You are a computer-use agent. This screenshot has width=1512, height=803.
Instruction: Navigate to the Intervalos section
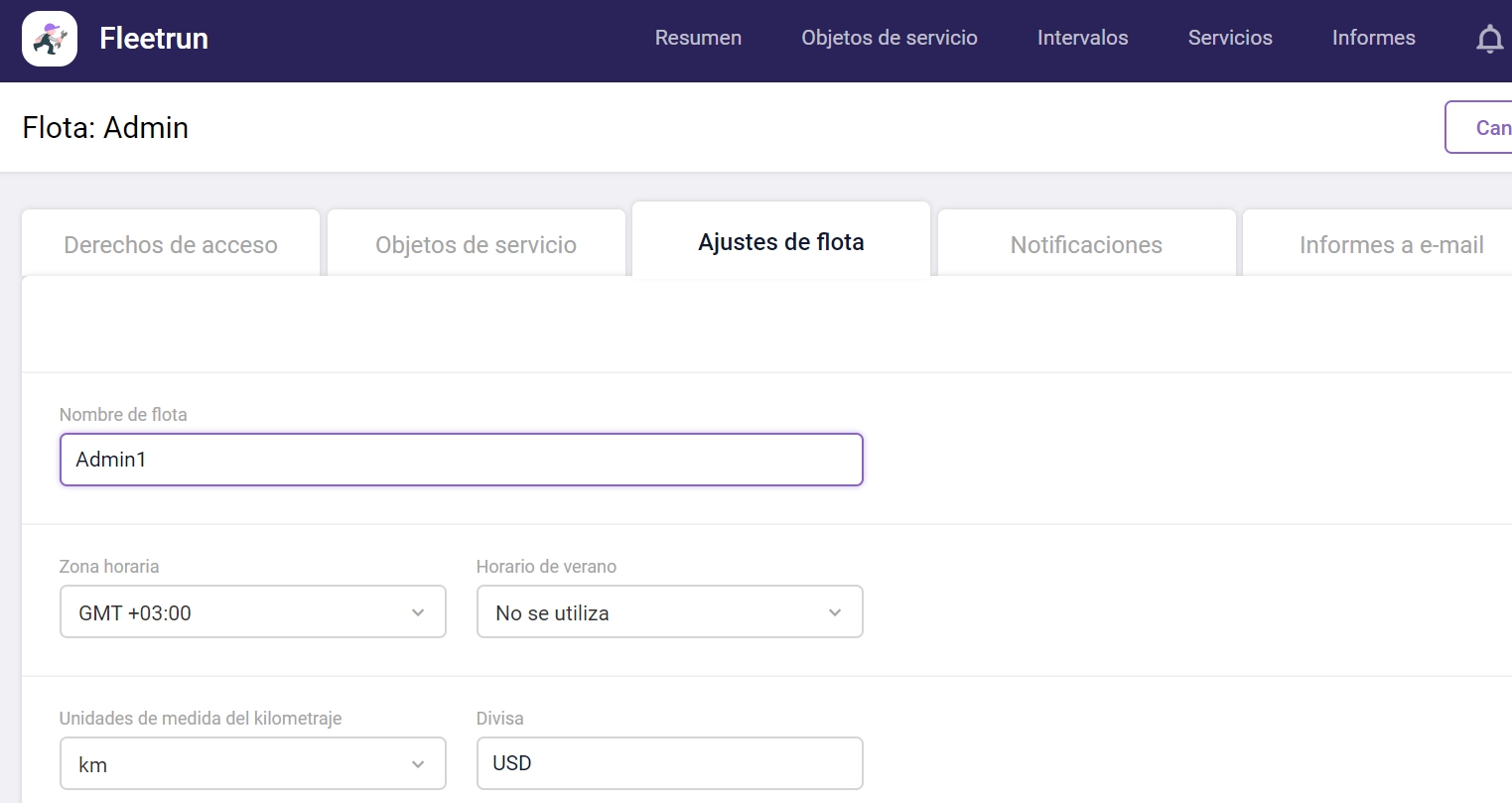[1082, 38]
